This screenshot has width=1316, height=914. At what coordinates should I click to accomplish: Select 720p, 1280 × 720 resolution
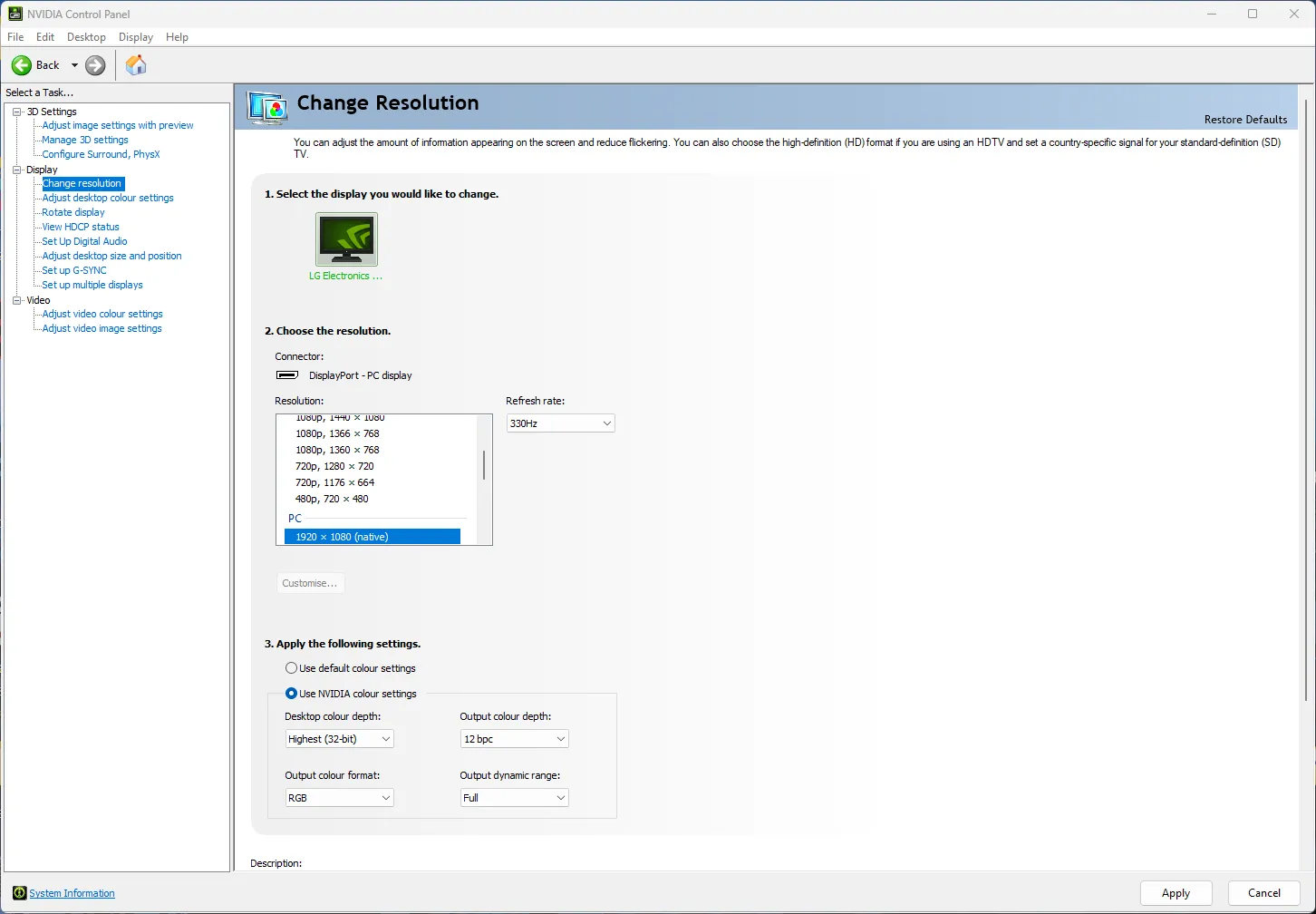click(x=334, y=466)
